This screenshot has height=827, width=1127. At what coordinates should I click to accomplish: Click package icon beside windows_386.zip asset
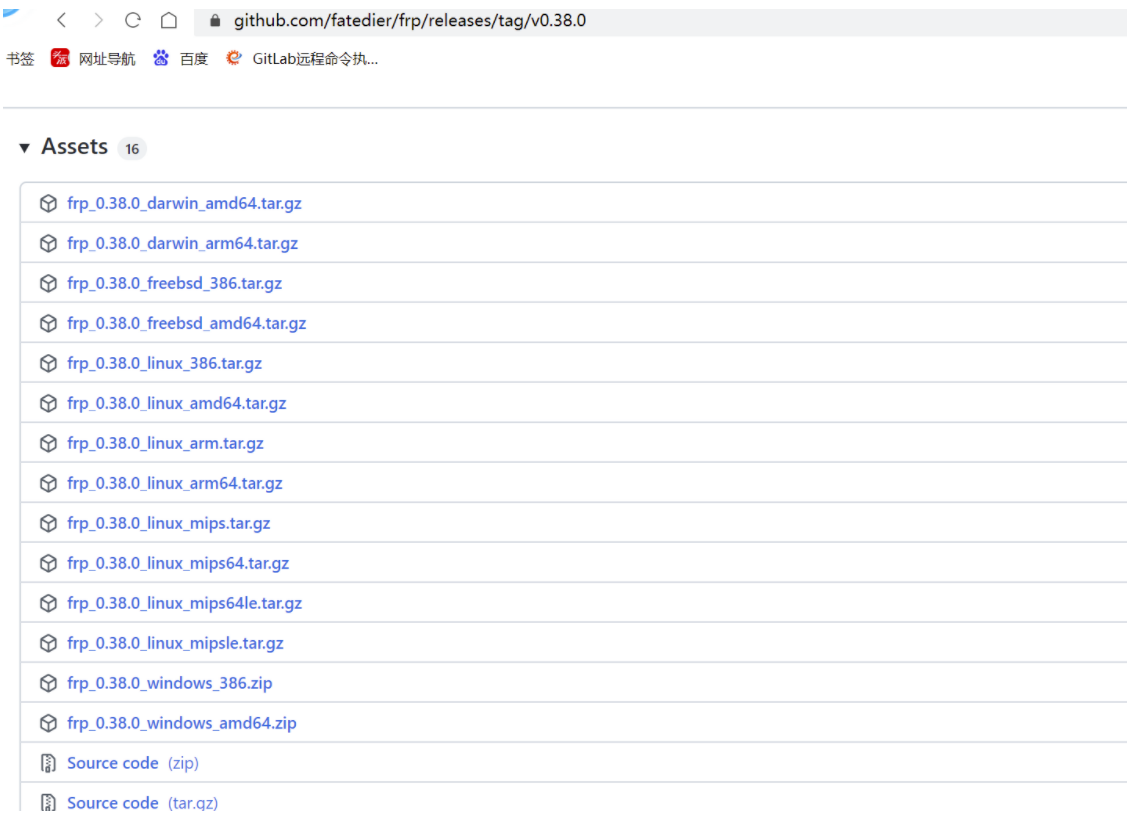[48, 683]
